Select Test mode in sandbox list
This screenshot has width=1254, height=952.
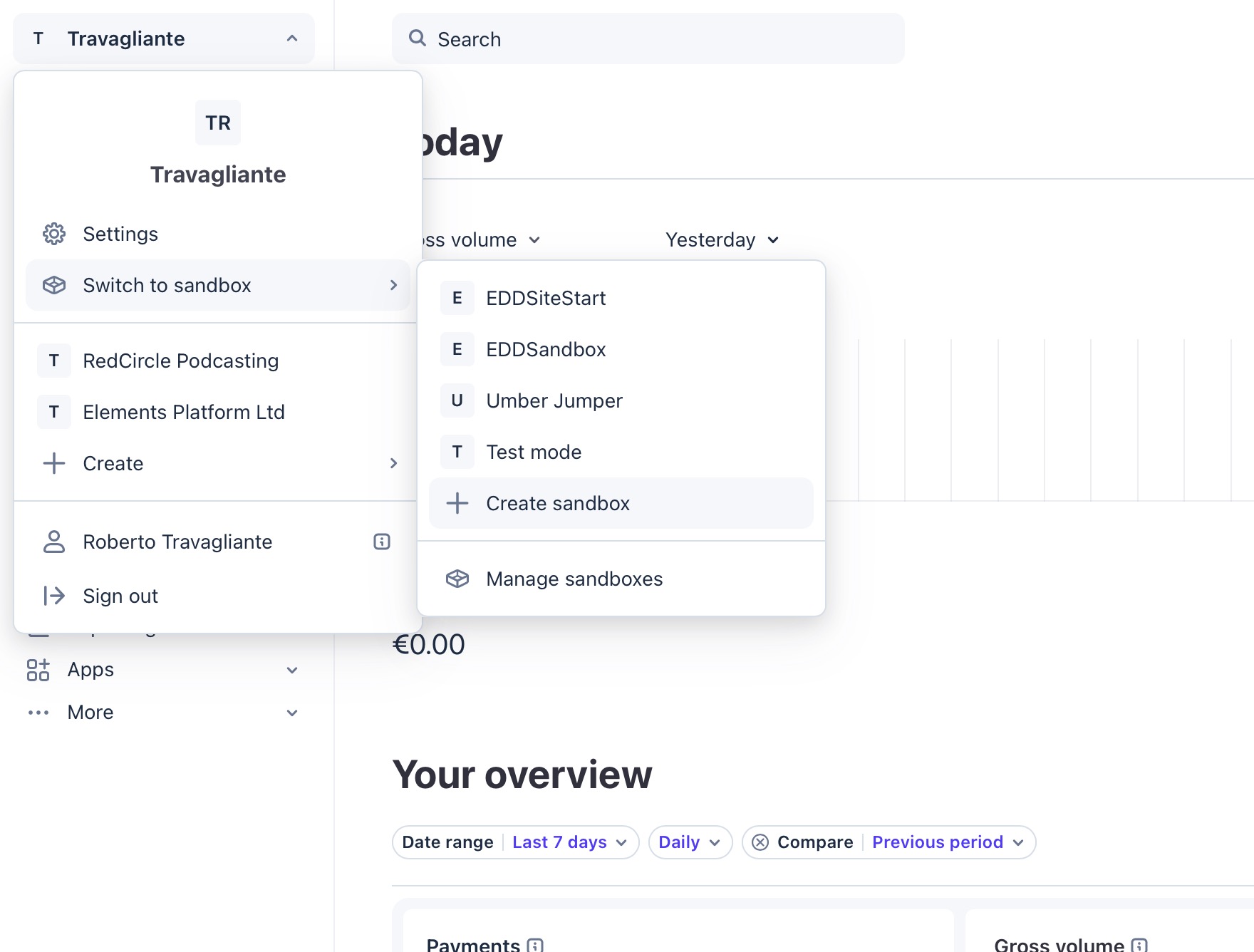[621, 452]
